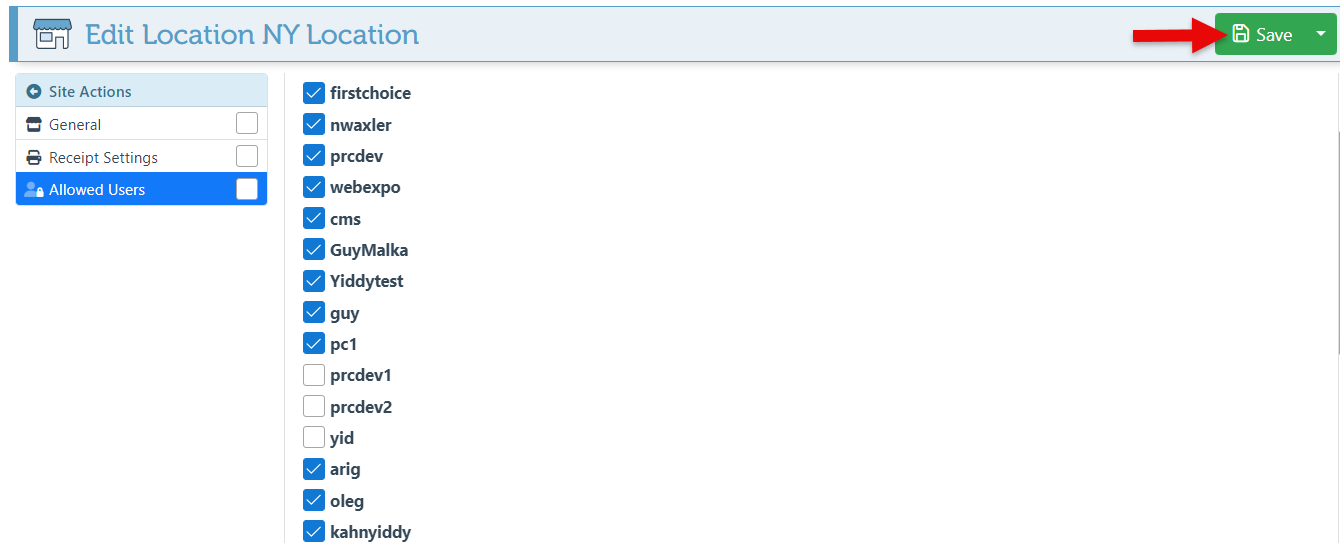Click the Site Actions header link
Image resolution: width=1340 pixels, height=543 pixels.
(x=90, y=92)
